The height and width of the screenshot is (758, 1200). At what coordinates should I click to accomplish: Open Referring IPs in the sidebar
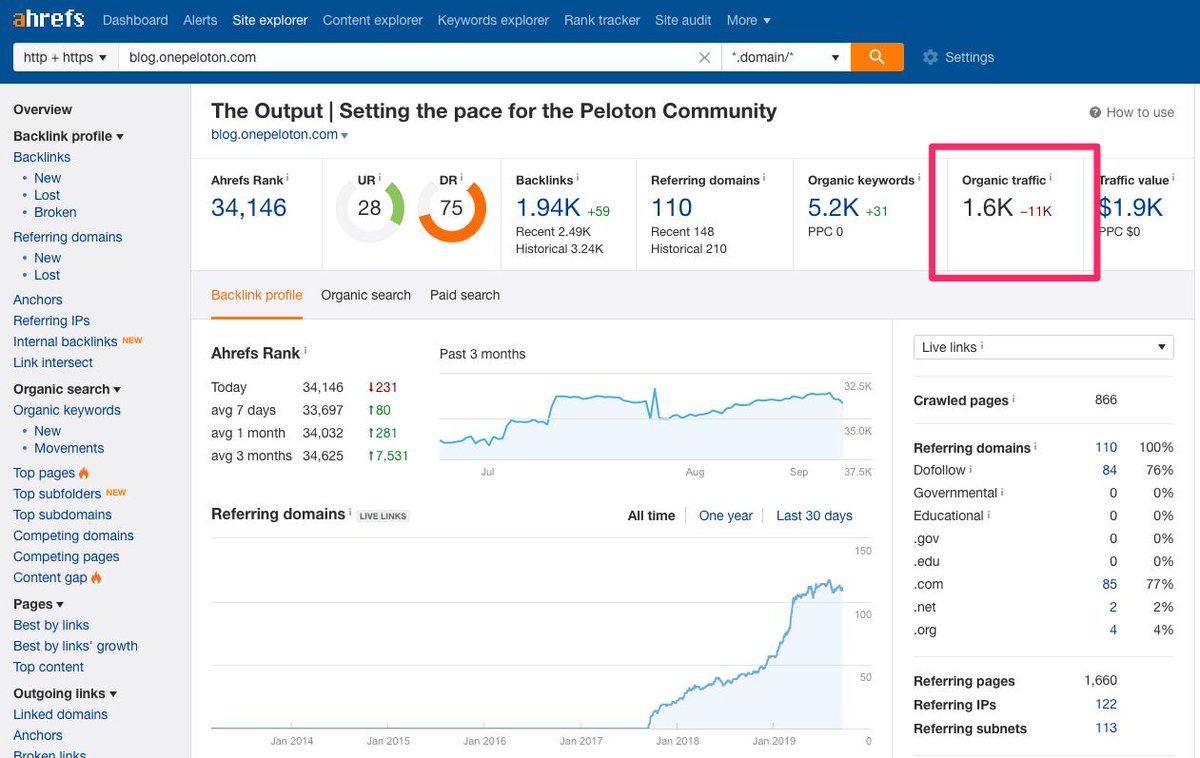point(51,321)
